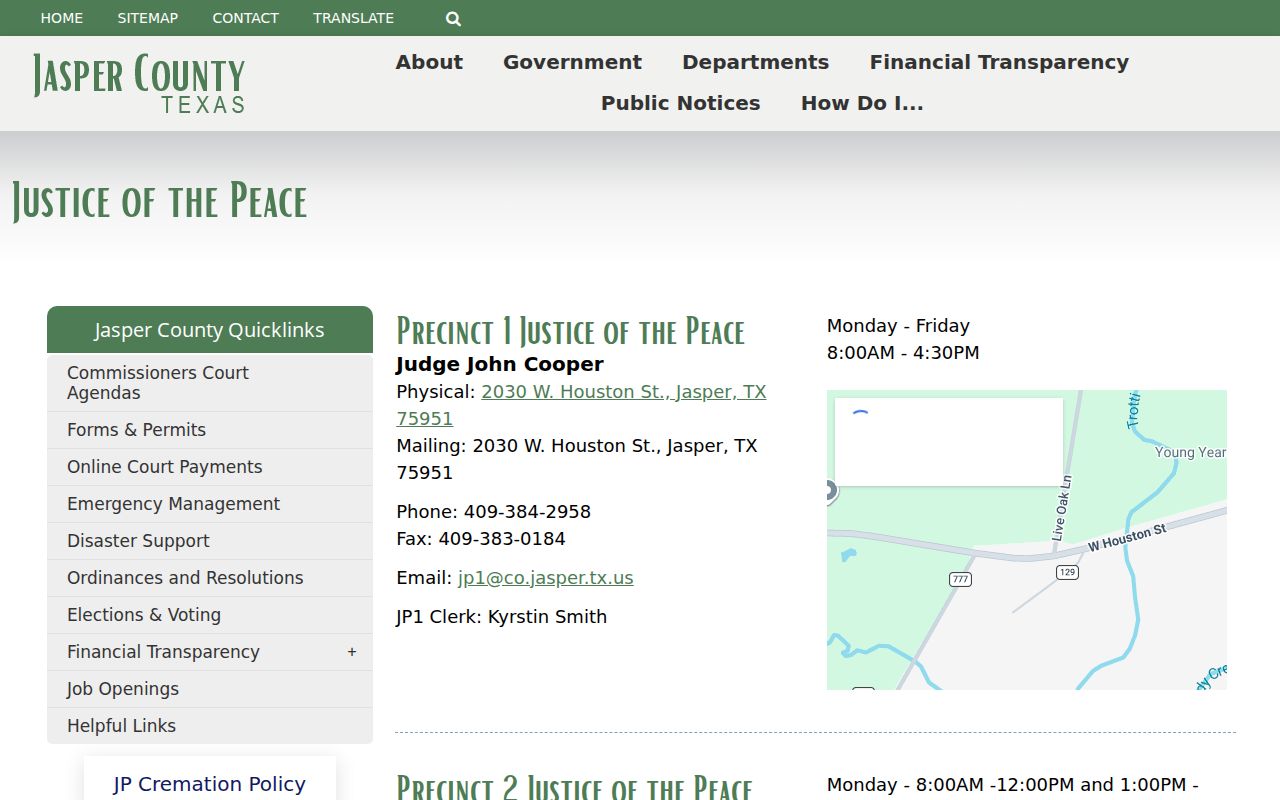Image resolution: width=1280 pixels, height=800 pixels.
Task: Go to HOME in top bar
Action: [x=62, y=18]
